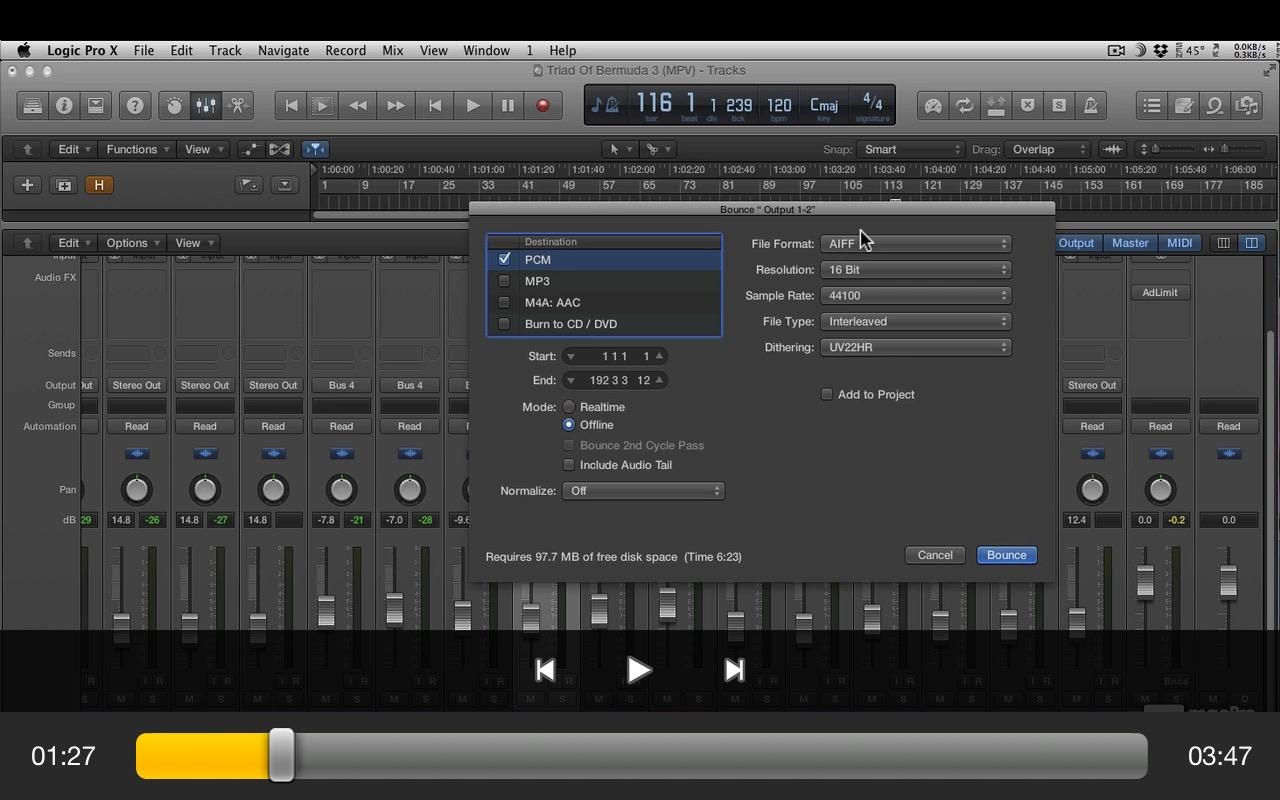Open the Library panel icon
The height and width of the screenshot is (800, 1280).
[x=32, y=105]
